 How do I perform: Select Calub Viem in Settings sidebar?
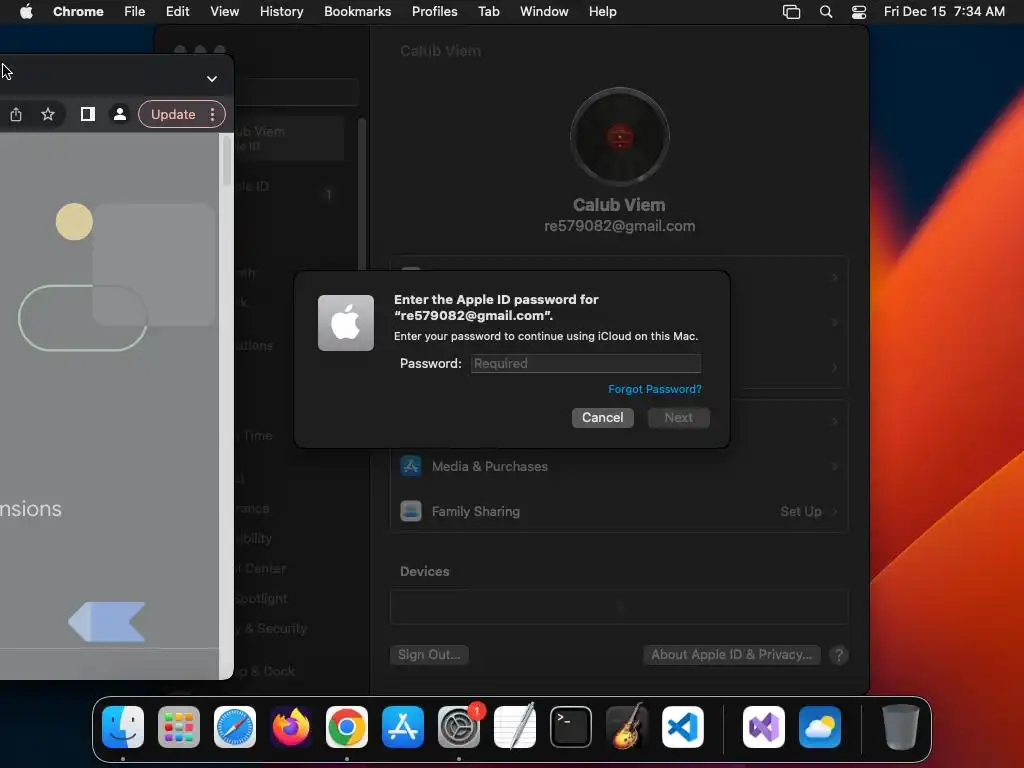[x=289, y=138]
